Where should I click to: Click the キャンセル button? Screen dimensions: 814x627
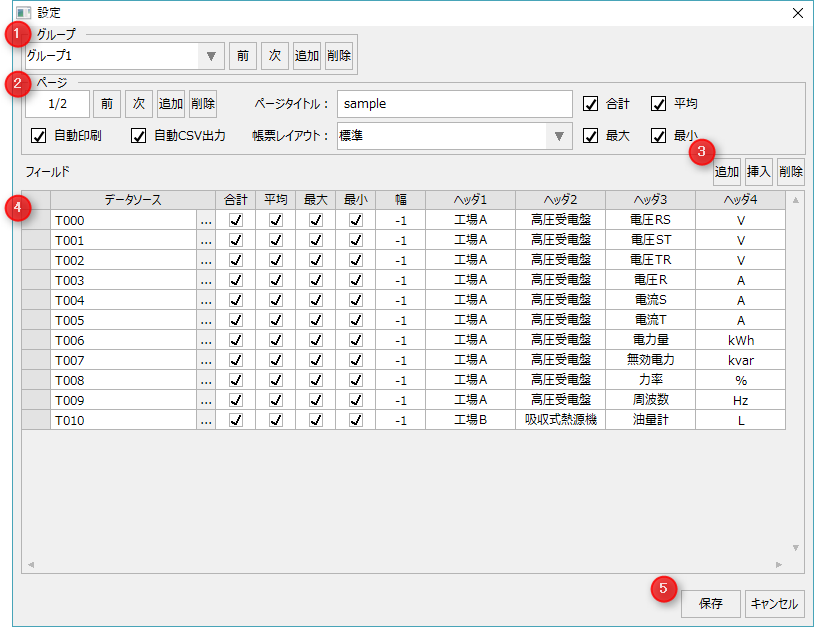tap(774, 604)
